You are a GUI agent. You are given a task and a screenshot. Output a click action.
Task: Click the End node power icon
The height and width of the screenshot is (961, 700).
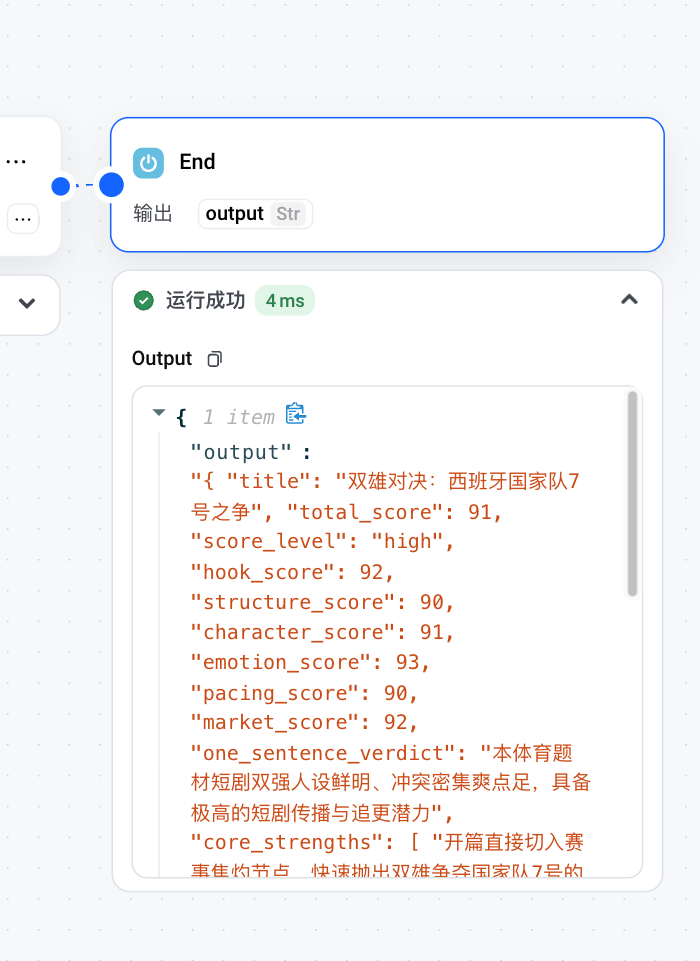click(148, 163)
